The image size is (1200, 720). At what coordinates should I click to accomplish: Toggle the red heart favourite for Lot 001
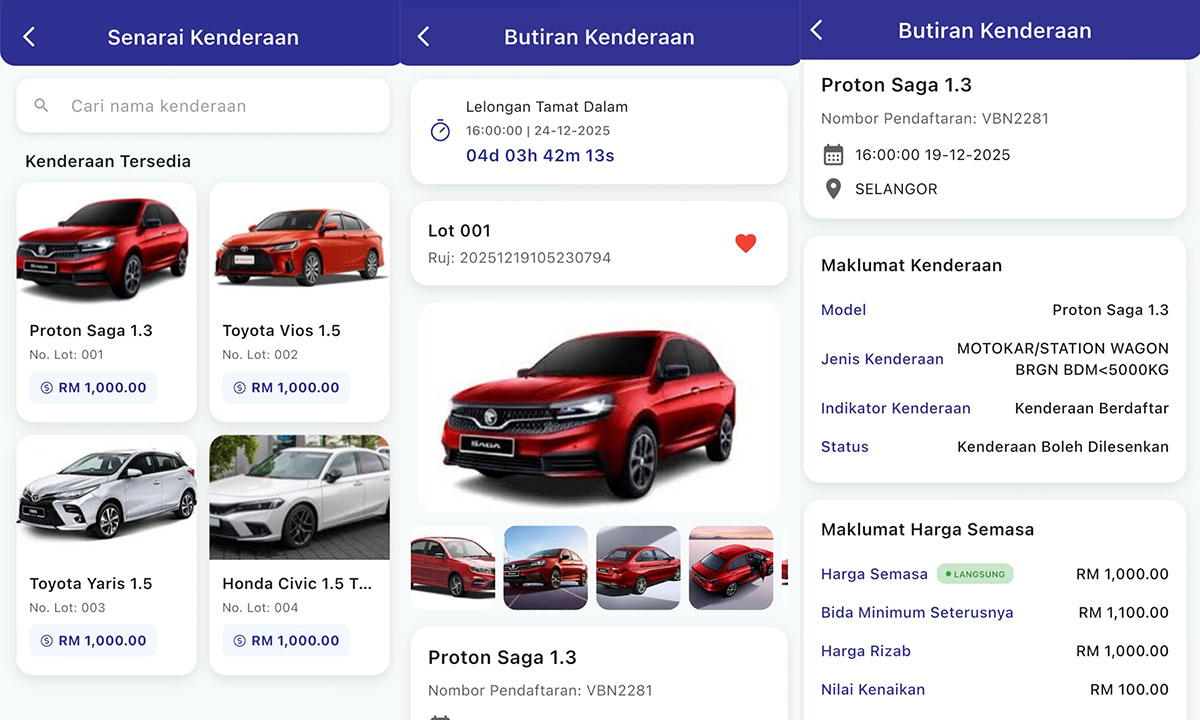(746, 243)
